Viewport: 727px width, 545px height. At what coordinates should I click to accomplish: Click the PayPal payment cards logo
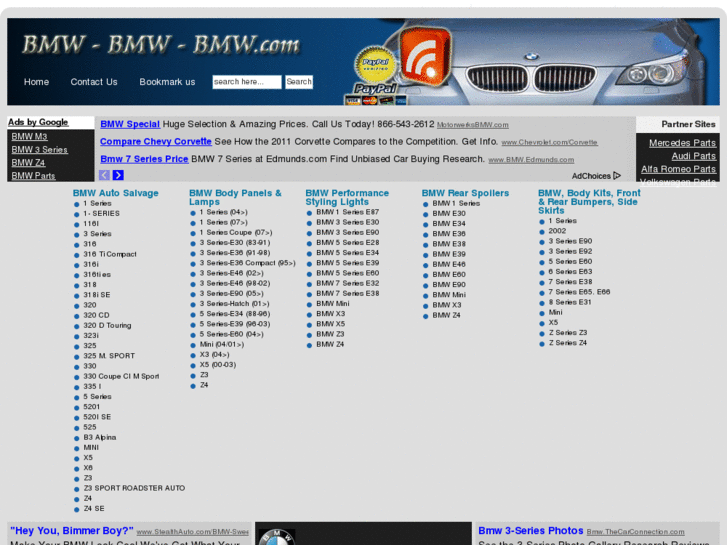[375, 95]
